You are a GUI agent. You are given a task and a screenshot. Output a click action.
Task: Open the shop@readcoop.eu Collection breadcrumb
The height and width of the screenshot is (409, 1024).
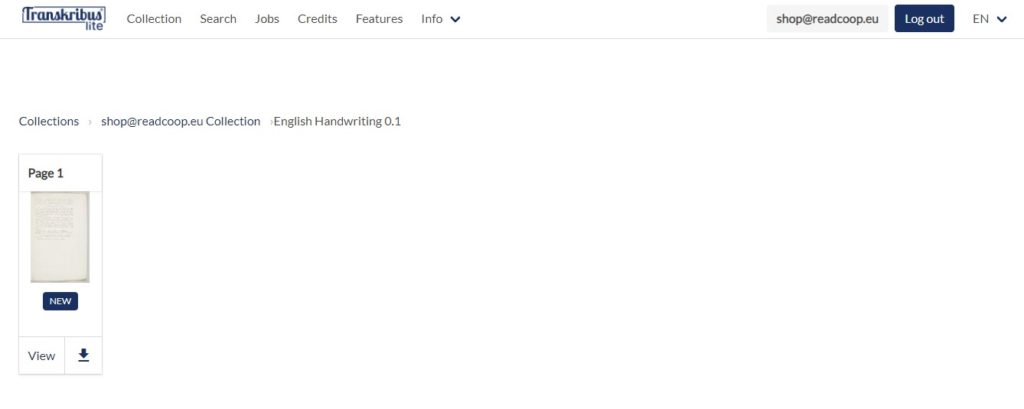click(x=180, y=122)
